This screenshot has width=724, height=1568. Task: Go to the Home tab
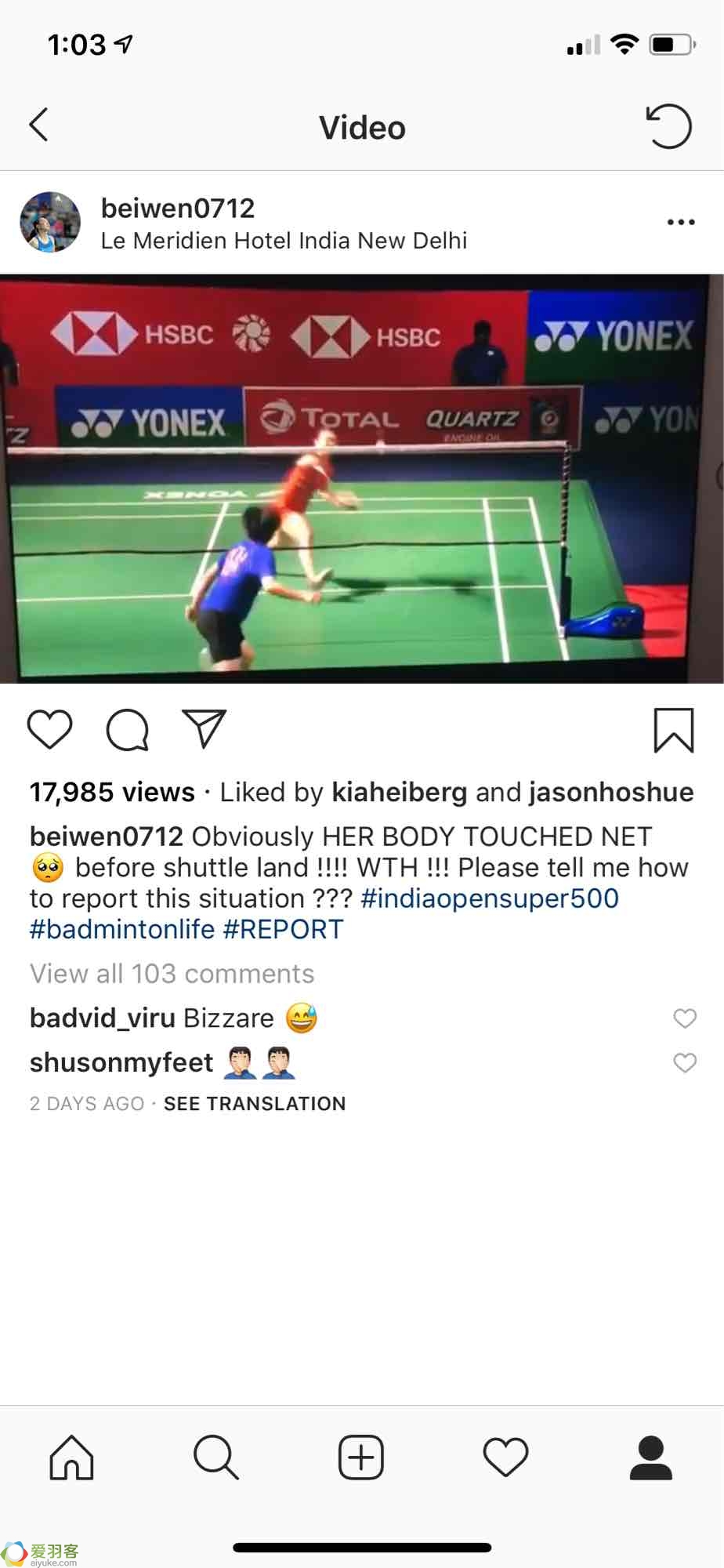click(71, 1457)
